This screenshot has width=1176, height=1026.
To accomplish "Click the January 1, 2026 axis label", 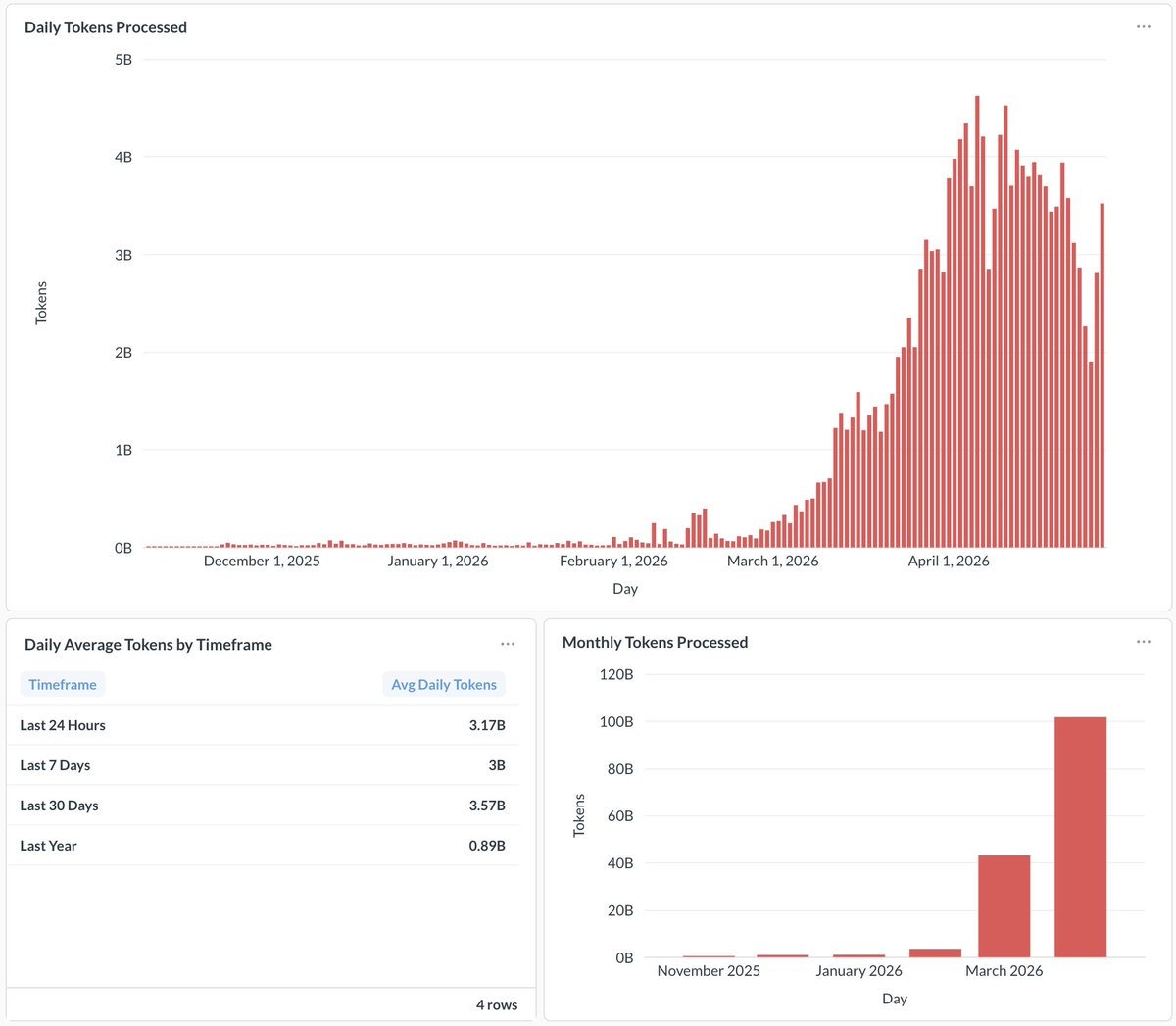I will click(438, 562).
